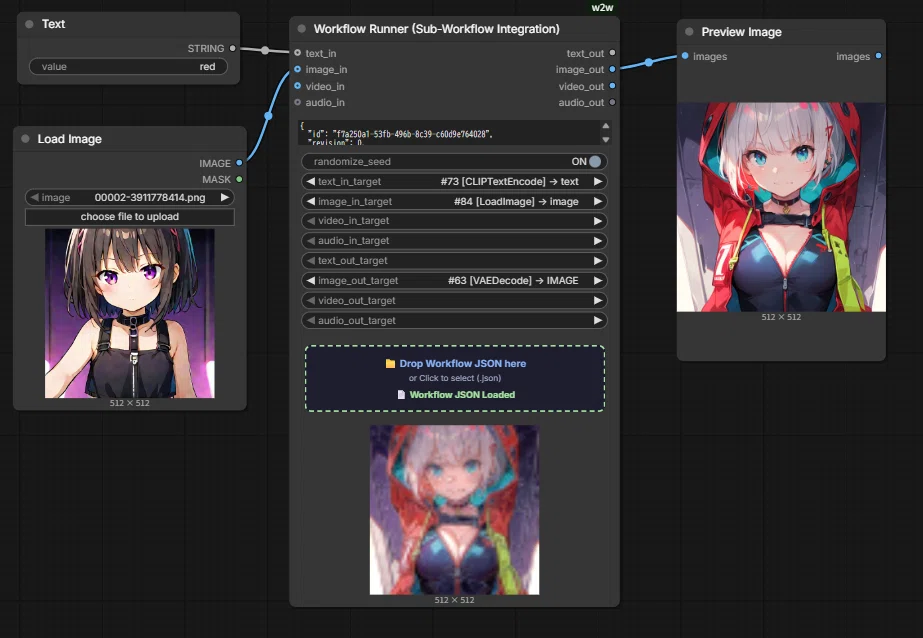Collapse the Preview Image node title dot
The width and height of the screenshot is (923, 638).
(x=689, y=32)
